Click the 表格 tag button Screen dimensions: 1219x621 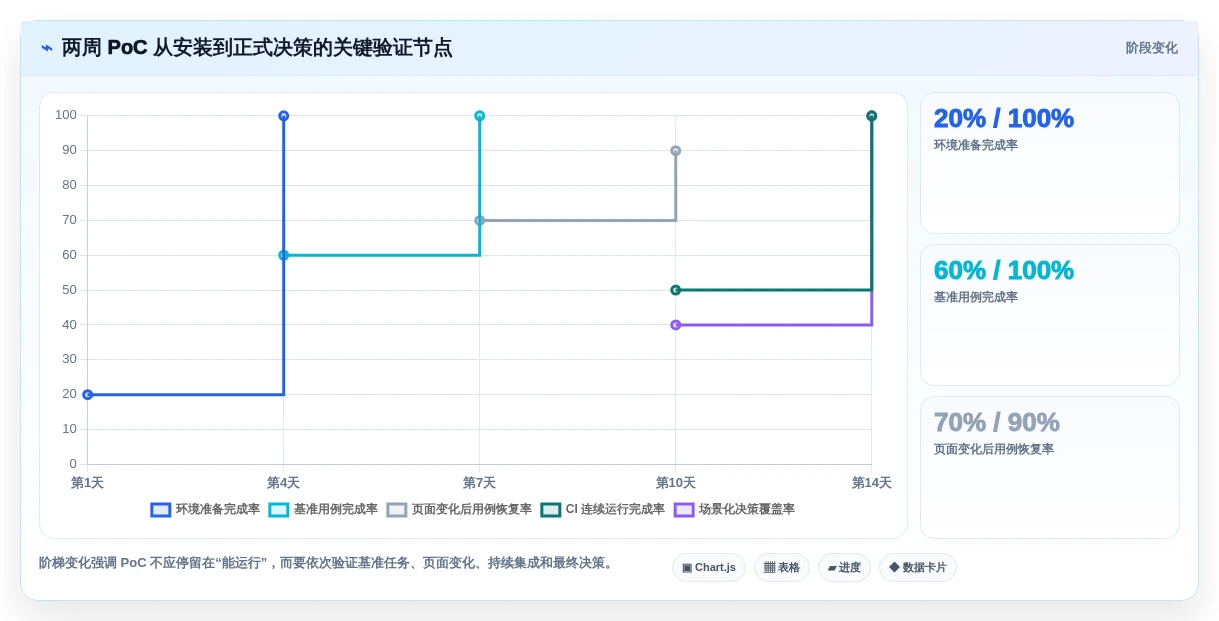point(782,568)
